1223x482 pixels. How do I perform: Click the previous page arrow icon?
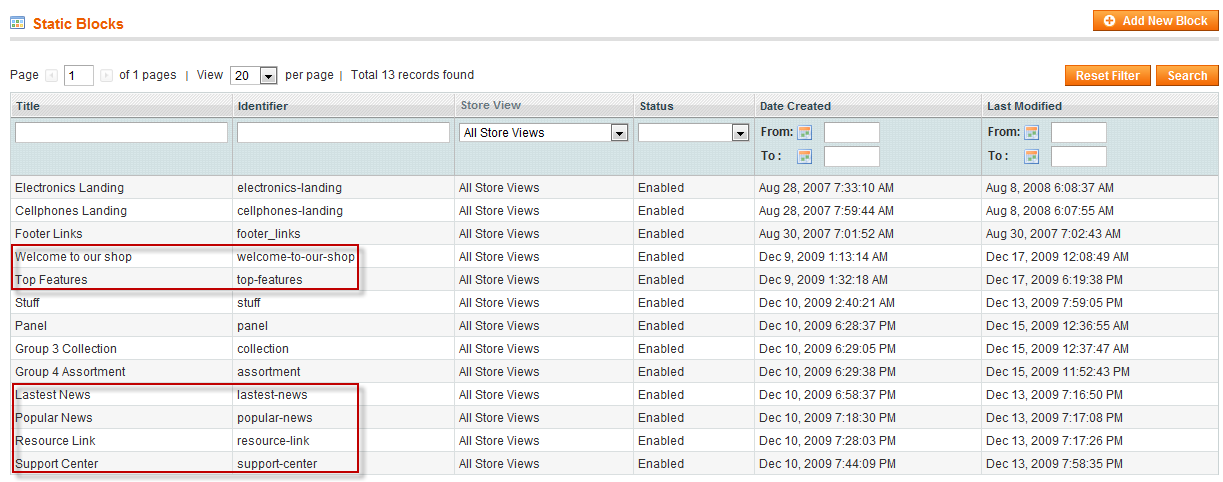[x=52, y=75]
